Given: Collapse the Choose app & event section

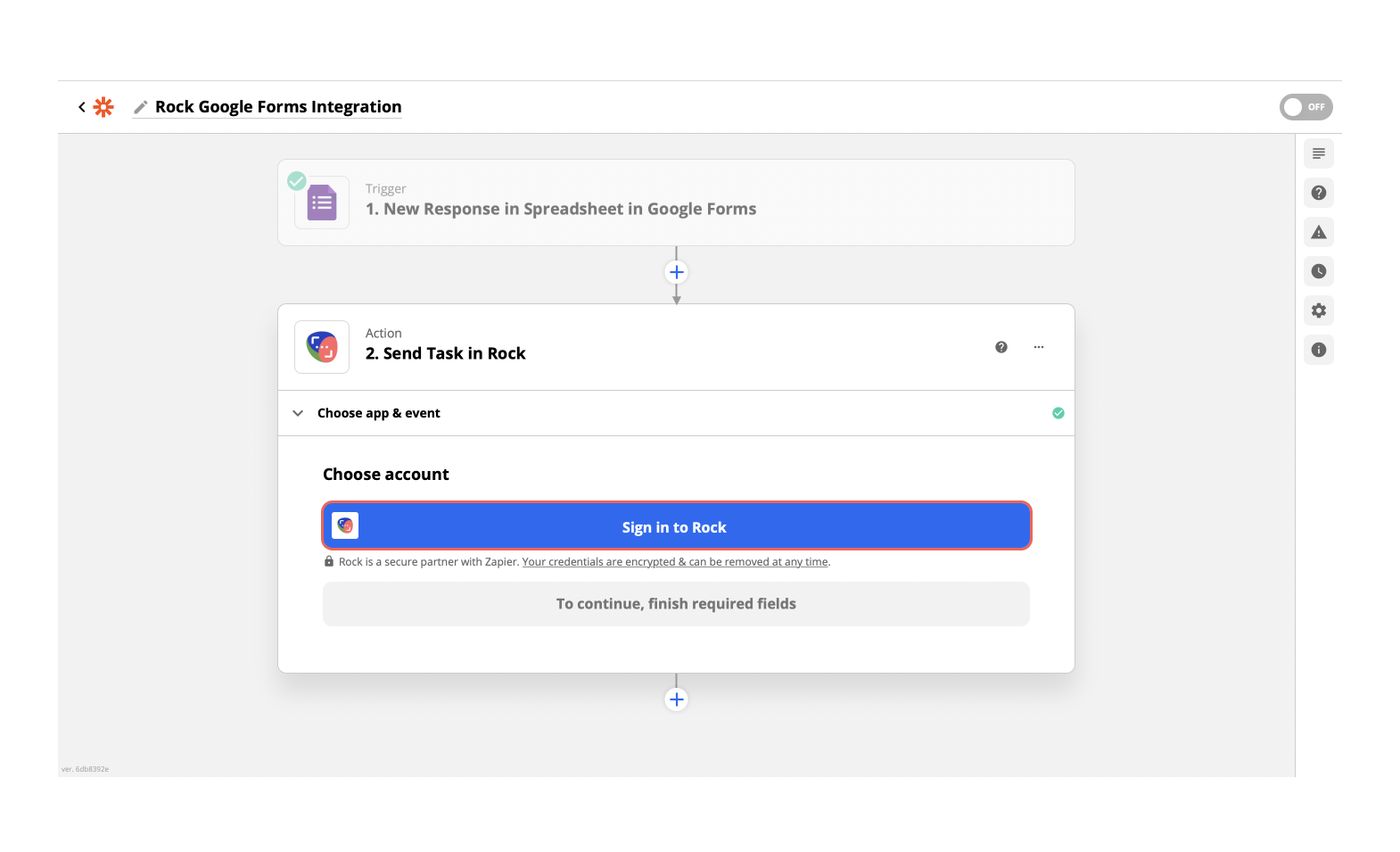Looking at the screenshot, I should tap(298, 413).
